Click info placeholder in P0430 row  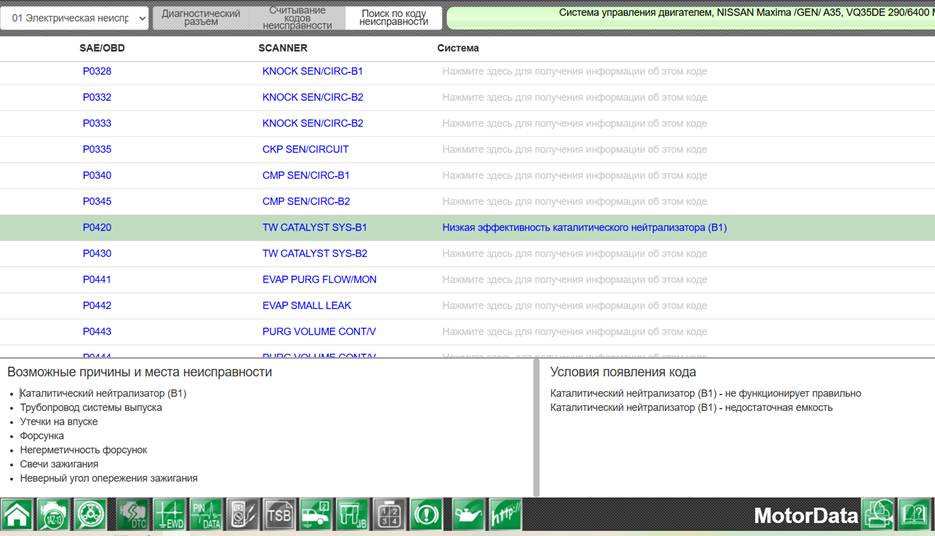574,254
